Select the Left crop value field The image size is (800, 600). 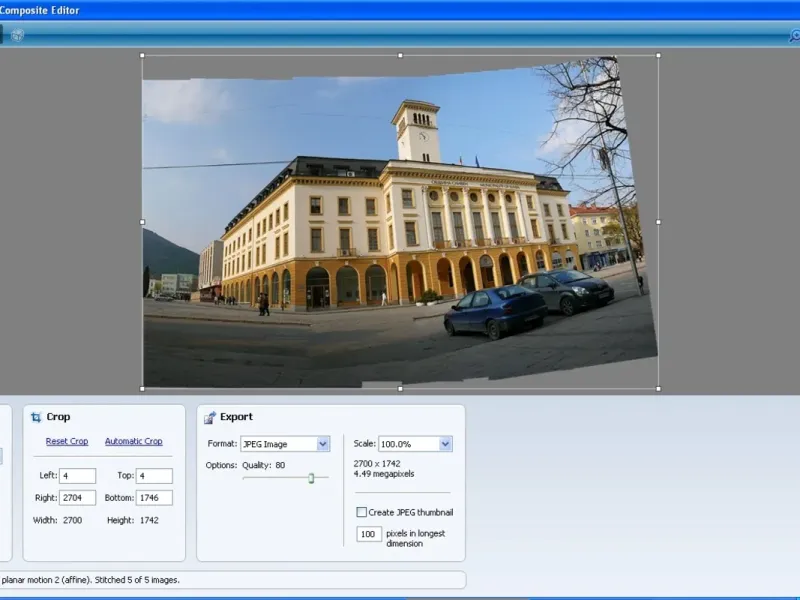[77, 476]
